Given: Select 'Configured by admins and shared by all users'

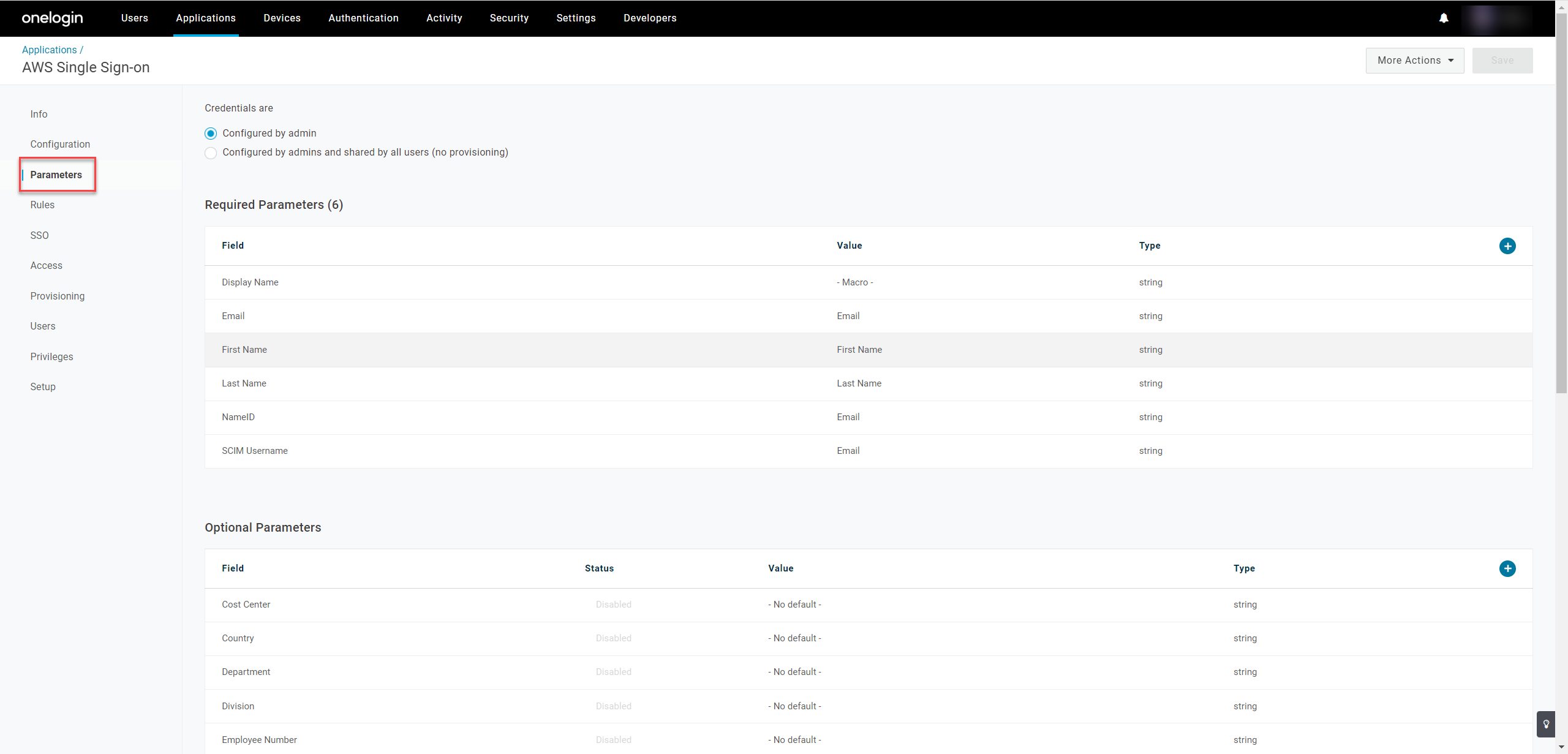Looking at the screenshot, I should 211,153.
